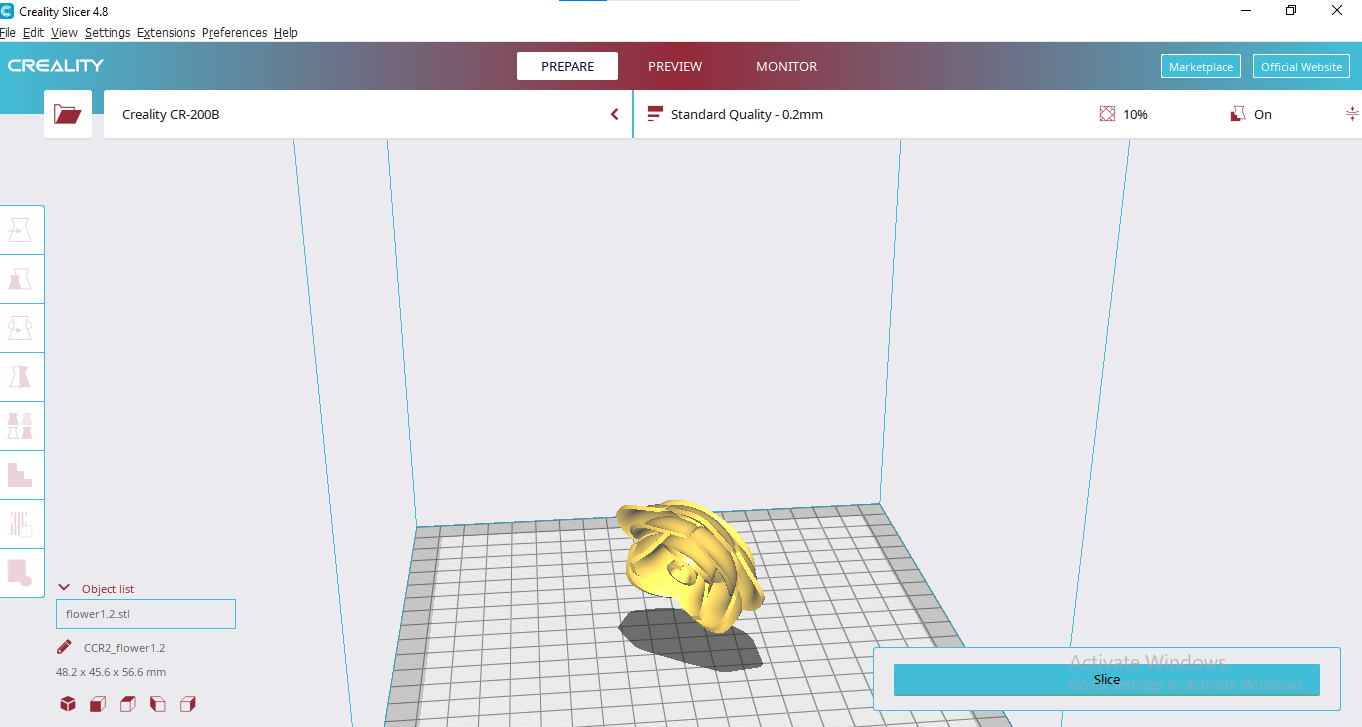The height and width of the screenshot is (727, 1362).
Task: Open the Settings menu
Action: (107, 32)
